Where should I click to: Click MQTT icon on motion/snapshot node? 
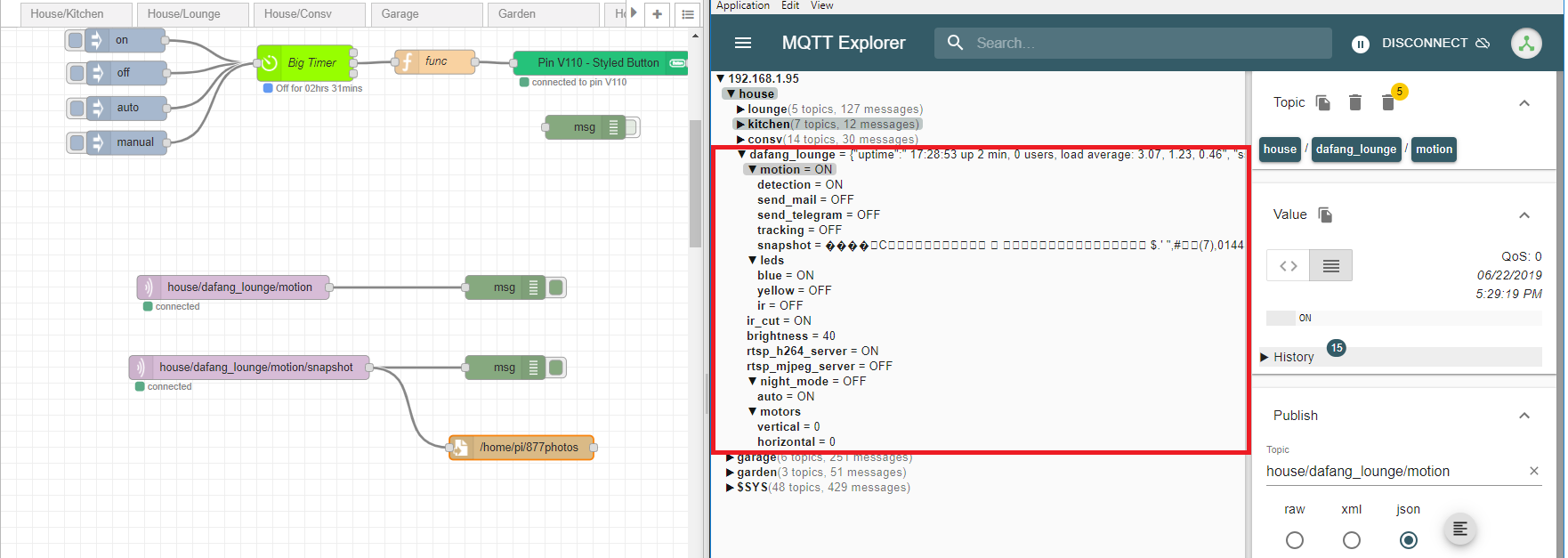[140, 368]
